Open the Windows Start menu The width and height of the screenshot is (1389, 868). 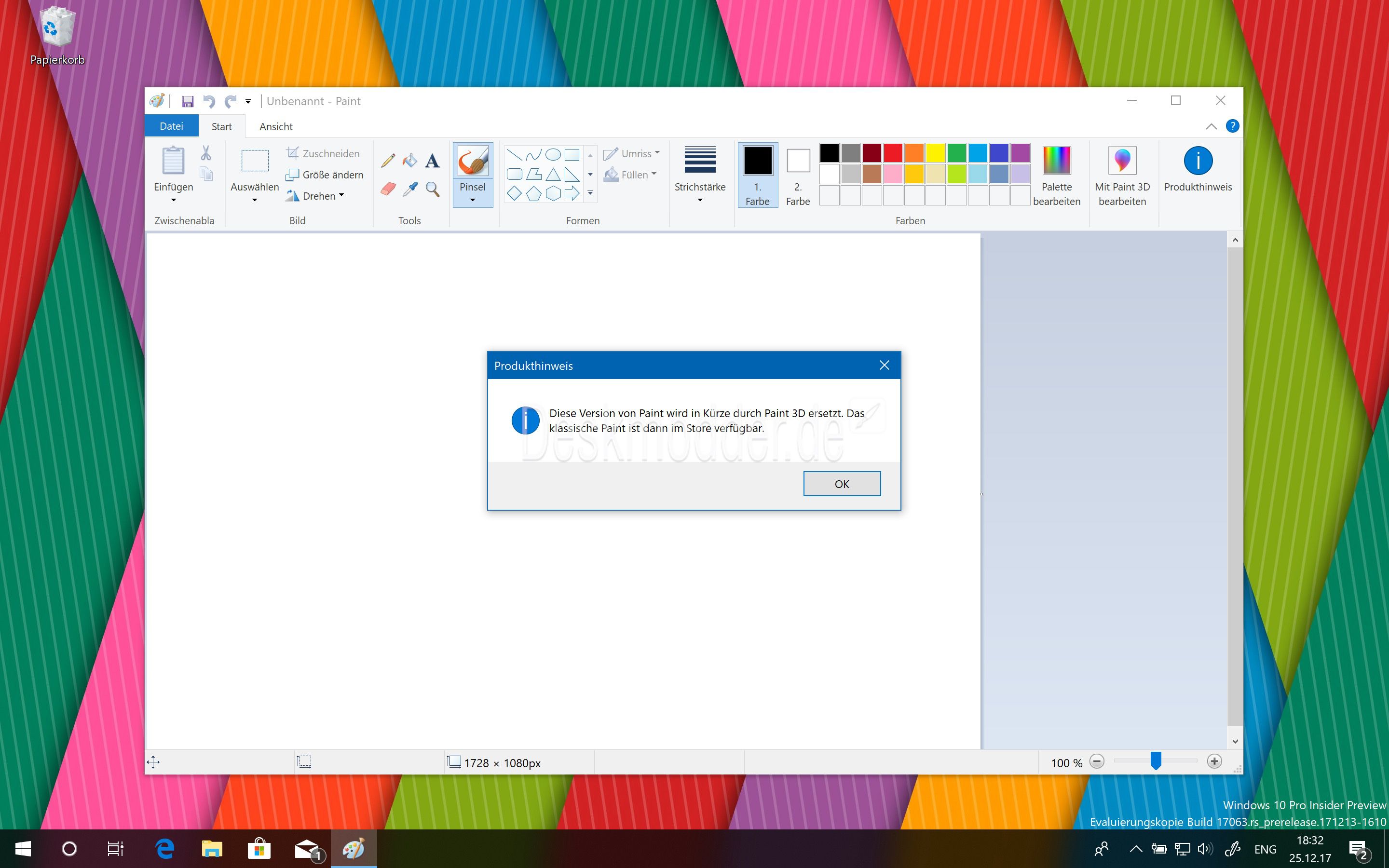[x=23, y=849]
